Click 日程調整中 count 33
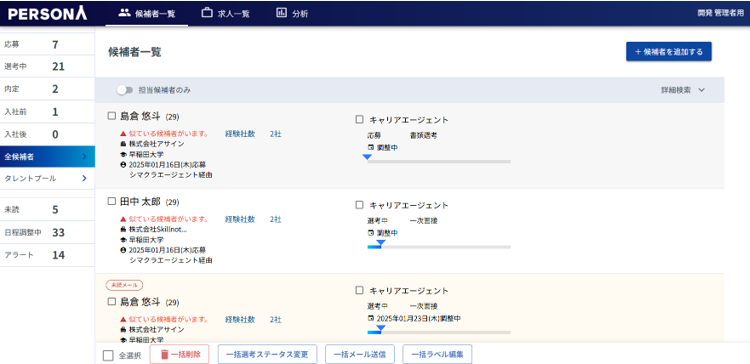 [58, 232]
